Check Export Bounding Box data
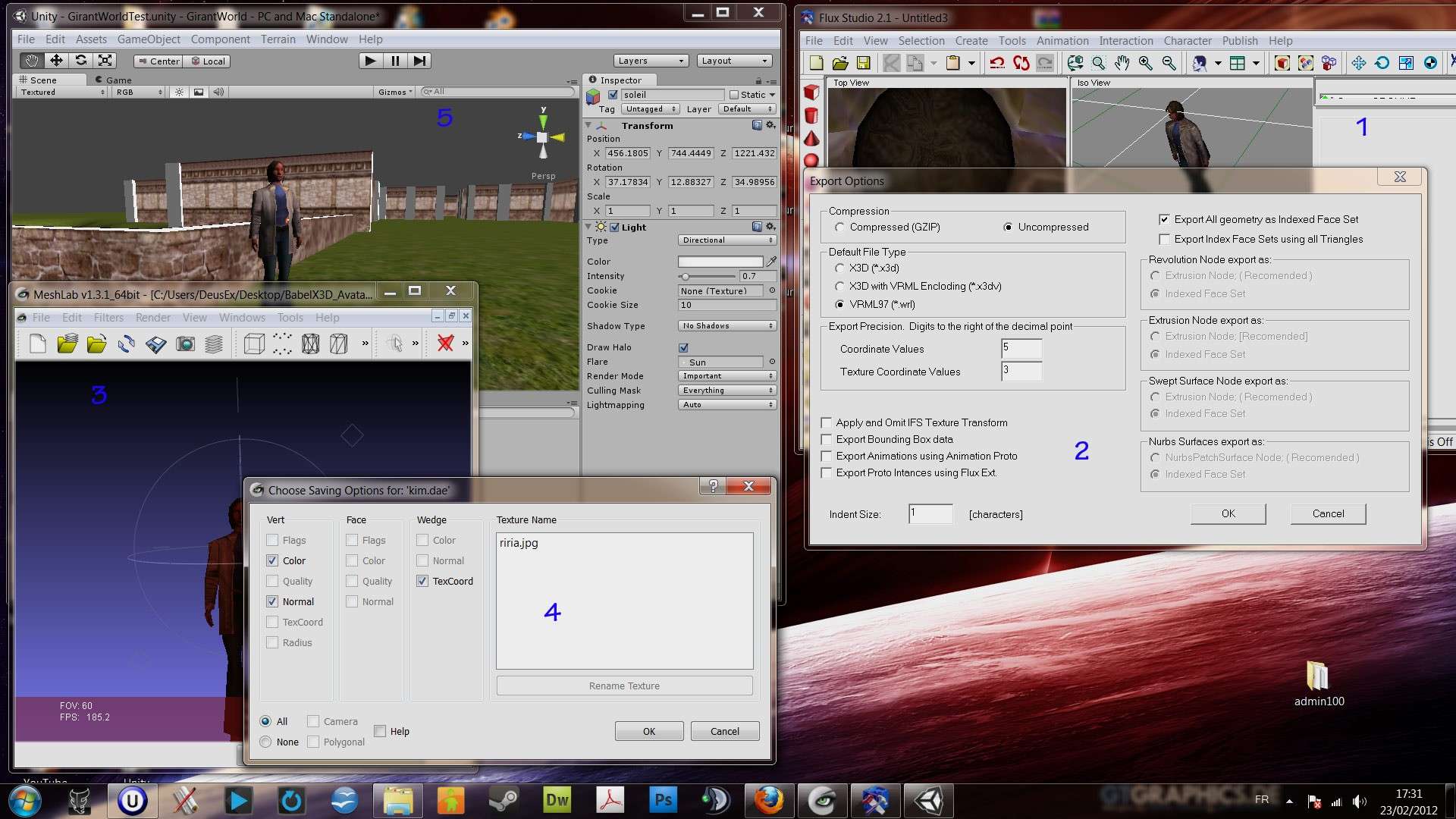Screen dimensions: 1456x819 [827, 440]
